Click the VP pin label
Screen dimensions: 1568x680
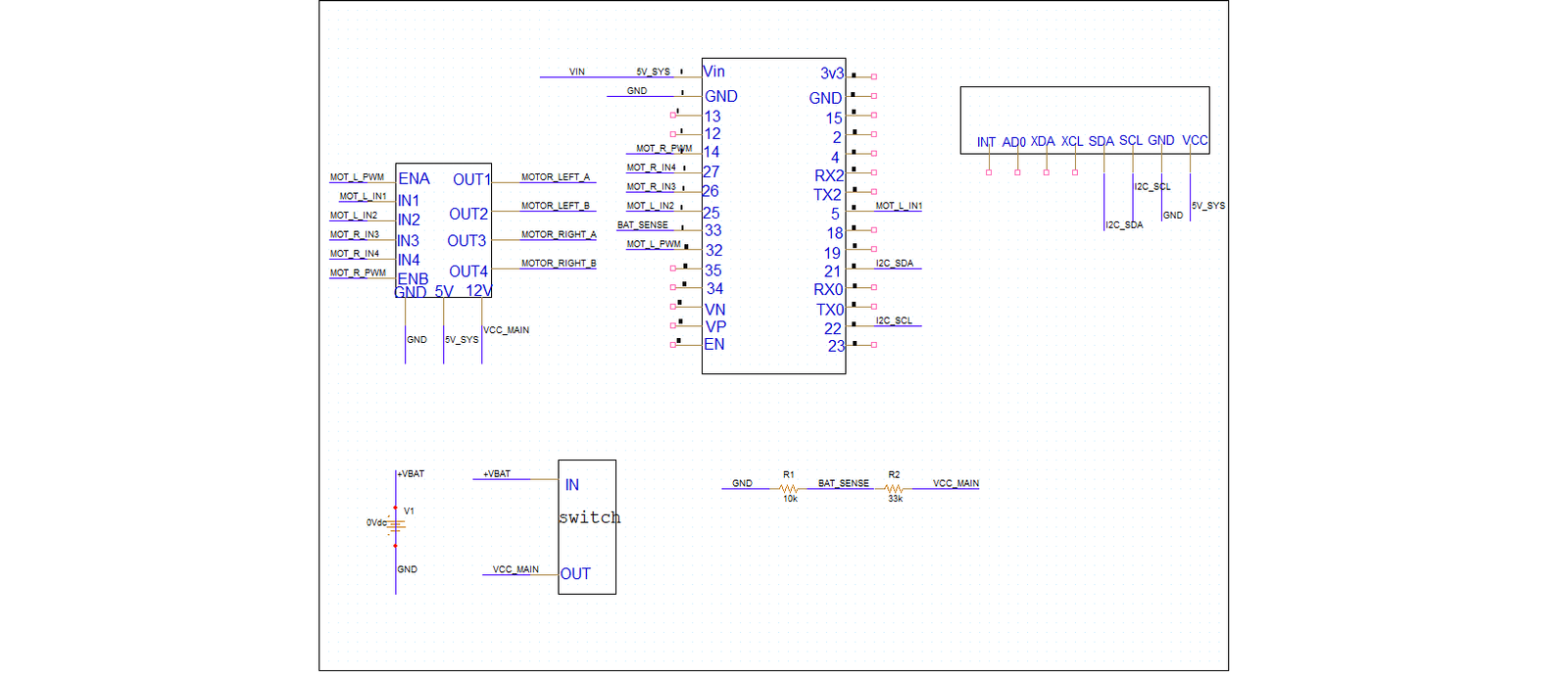pyautogui.click(x=715, y=327)
